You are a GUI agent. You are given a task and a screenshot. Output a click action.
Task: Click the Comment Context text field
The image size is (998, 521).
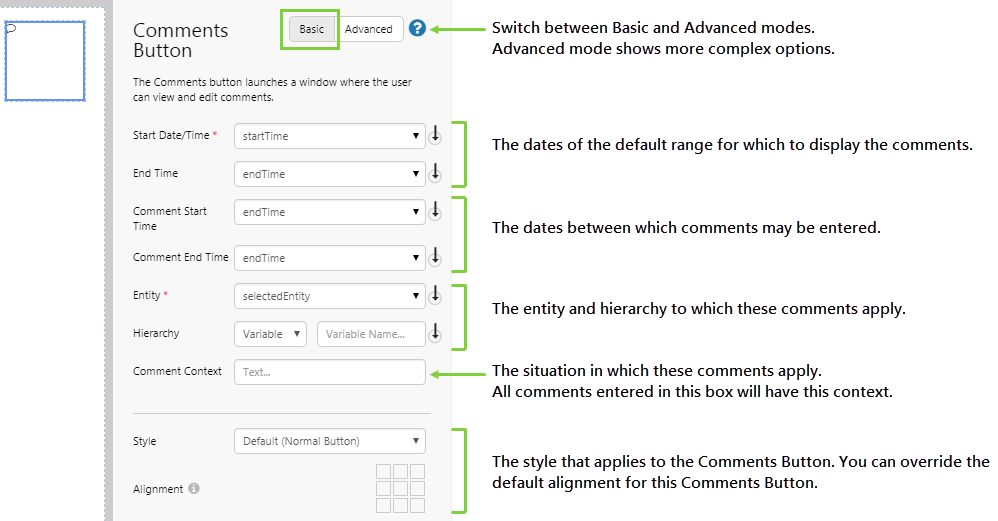click(329, 372)
